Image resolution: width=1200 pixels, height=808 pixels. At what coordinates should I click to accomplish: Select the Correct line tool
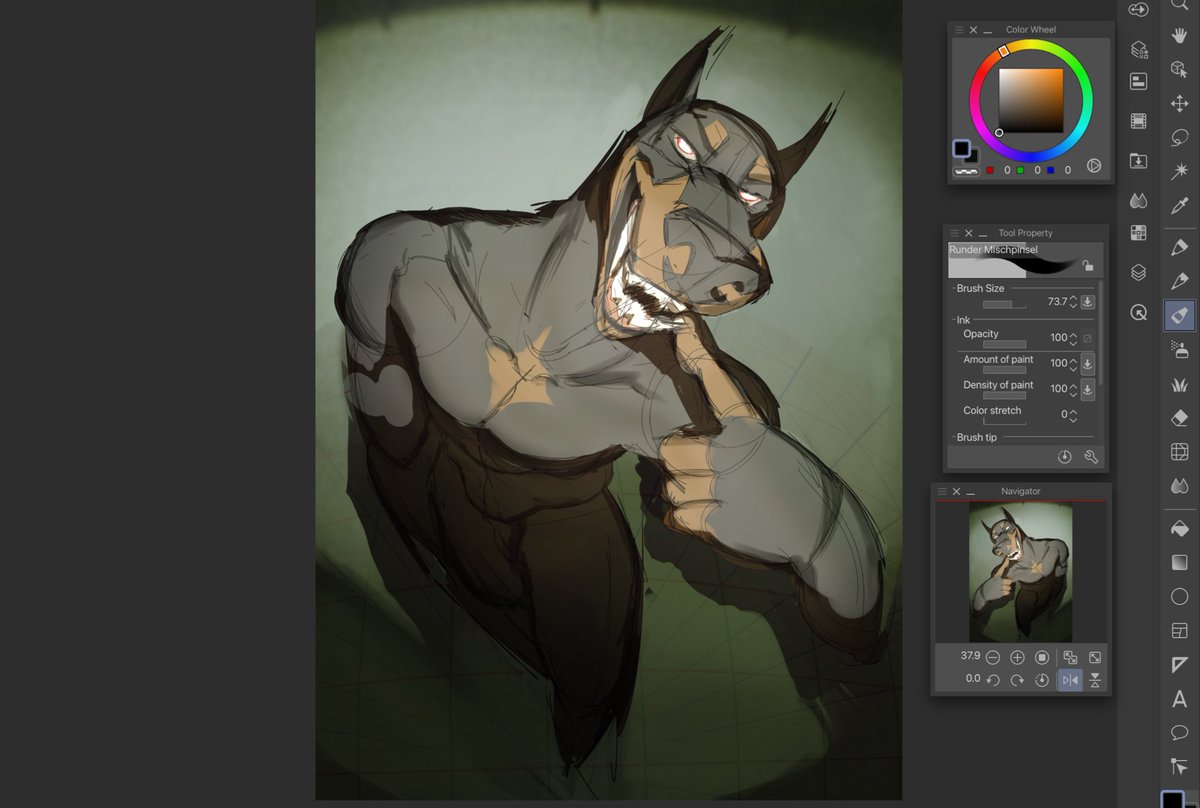[1179, 767]
